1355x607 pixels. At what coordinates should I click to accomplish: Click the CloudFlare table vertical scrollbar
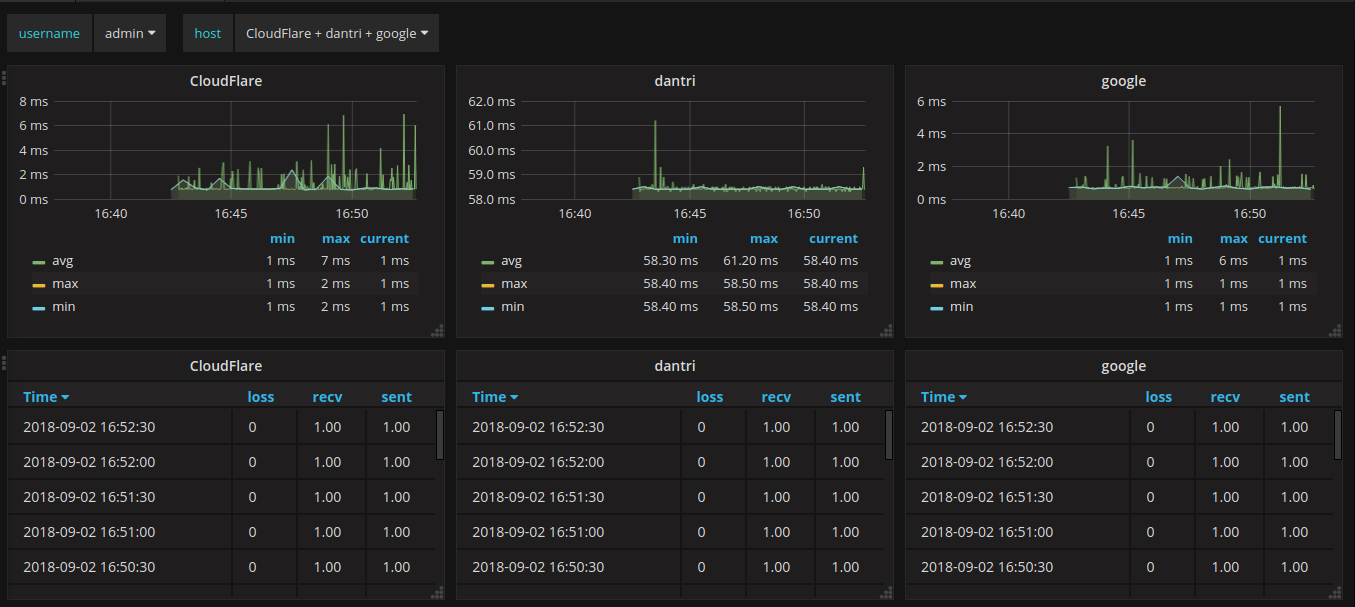(x=440, y=434)
